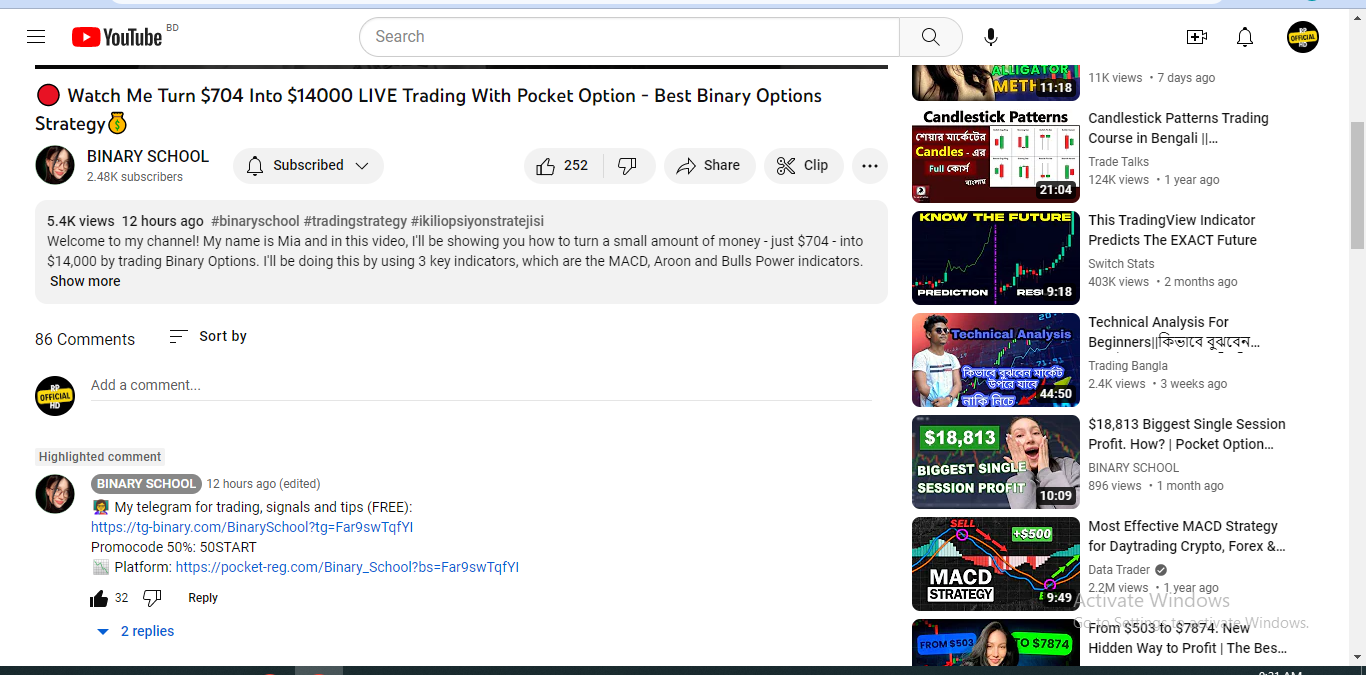Open Switch Stats channel name
The width and height of the screenshot is (1366, 675).
pos(1121,264)
